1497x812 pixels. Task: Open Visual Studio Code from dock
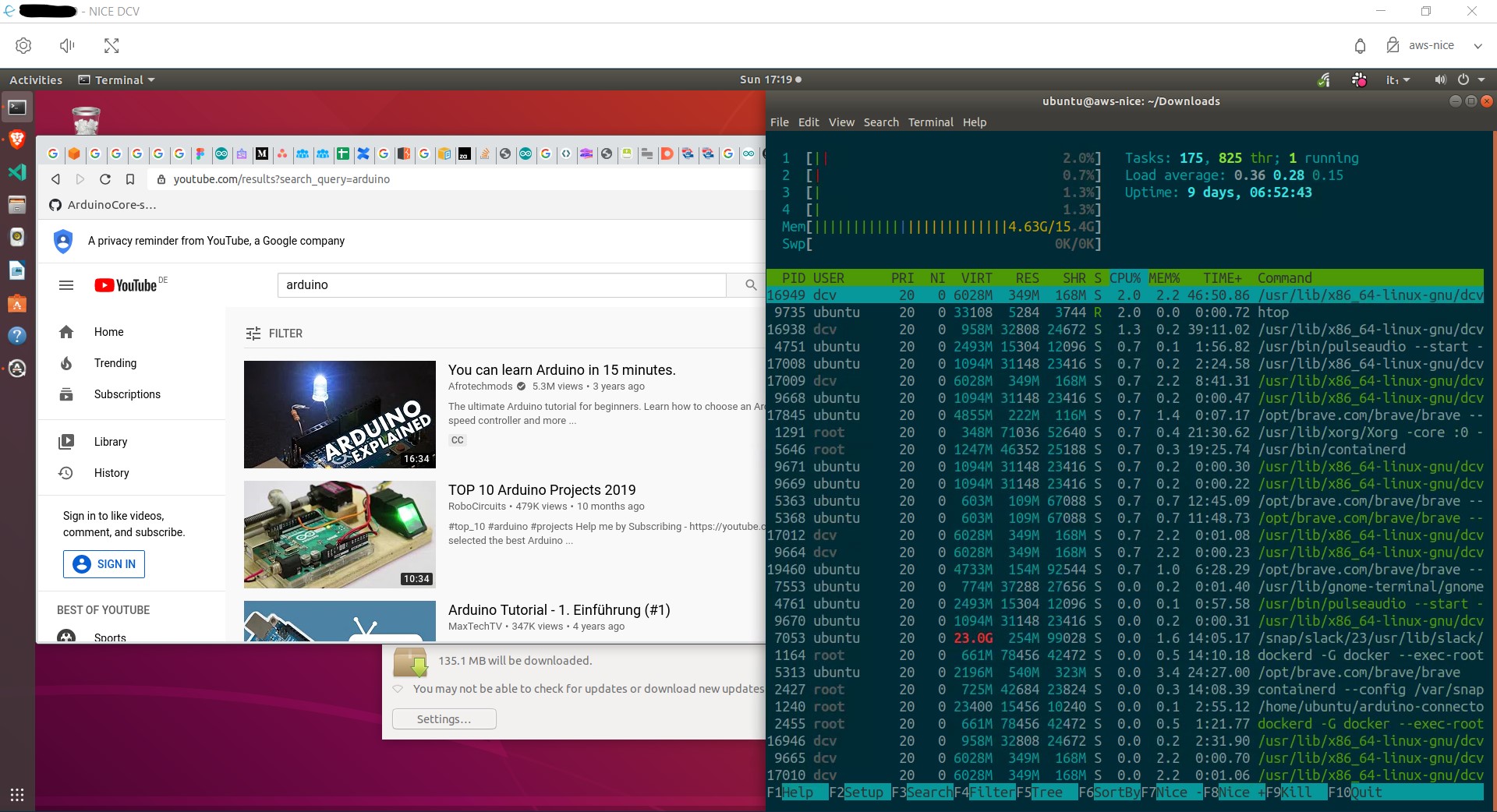point(17,172)
